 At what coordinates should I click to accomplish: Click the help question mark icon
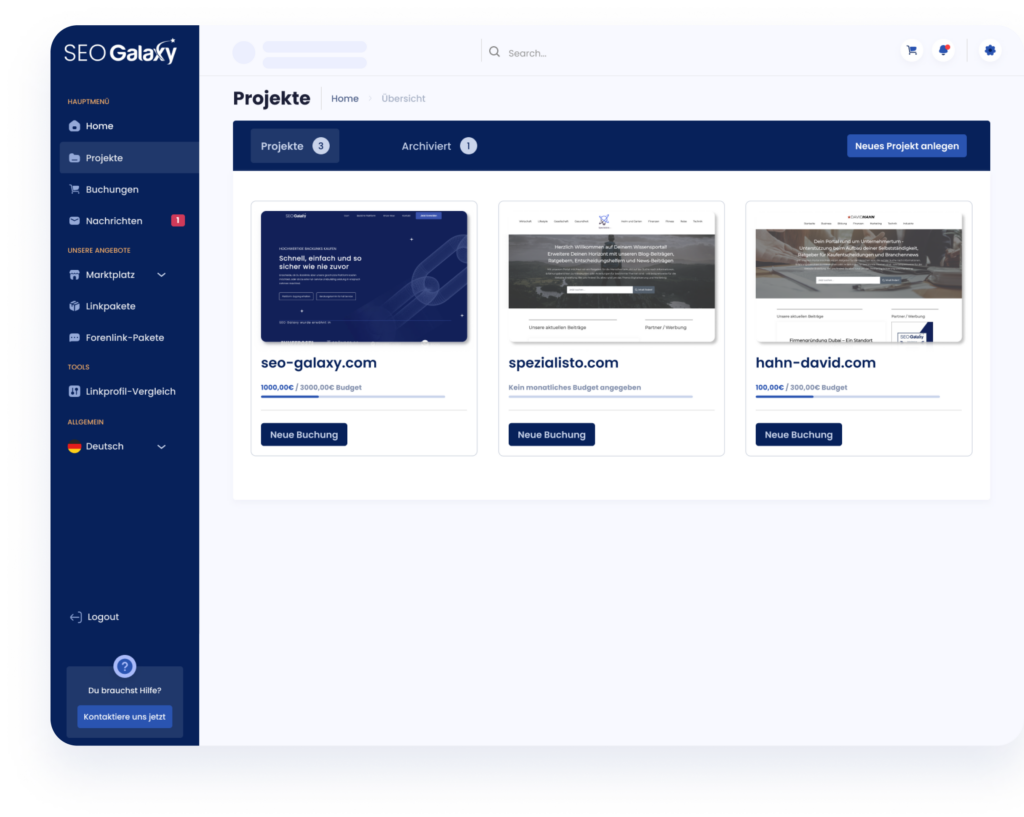[125, 666]
